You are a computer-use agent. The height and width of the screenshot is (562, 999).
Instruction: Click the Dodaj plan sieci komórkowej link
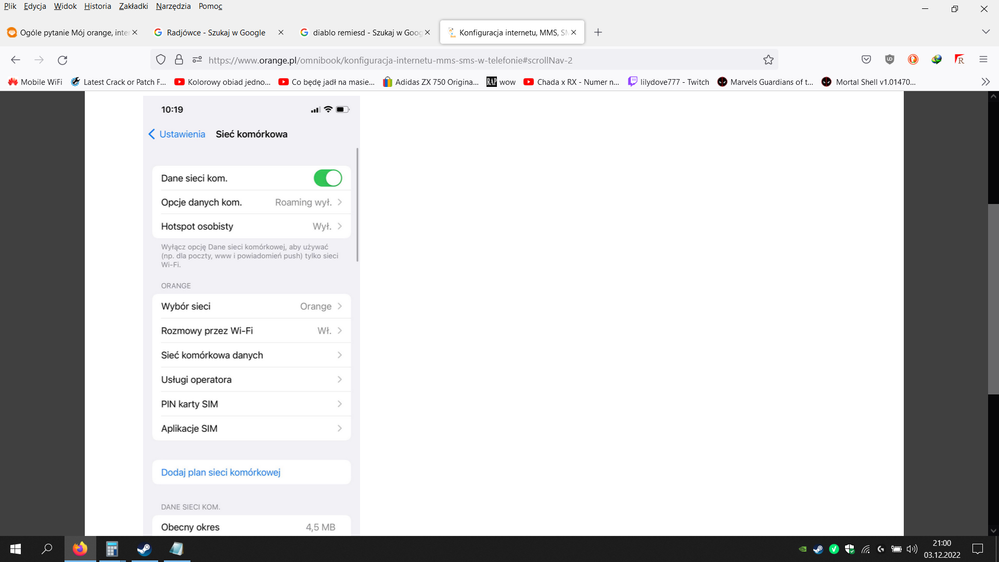[221, 472]
